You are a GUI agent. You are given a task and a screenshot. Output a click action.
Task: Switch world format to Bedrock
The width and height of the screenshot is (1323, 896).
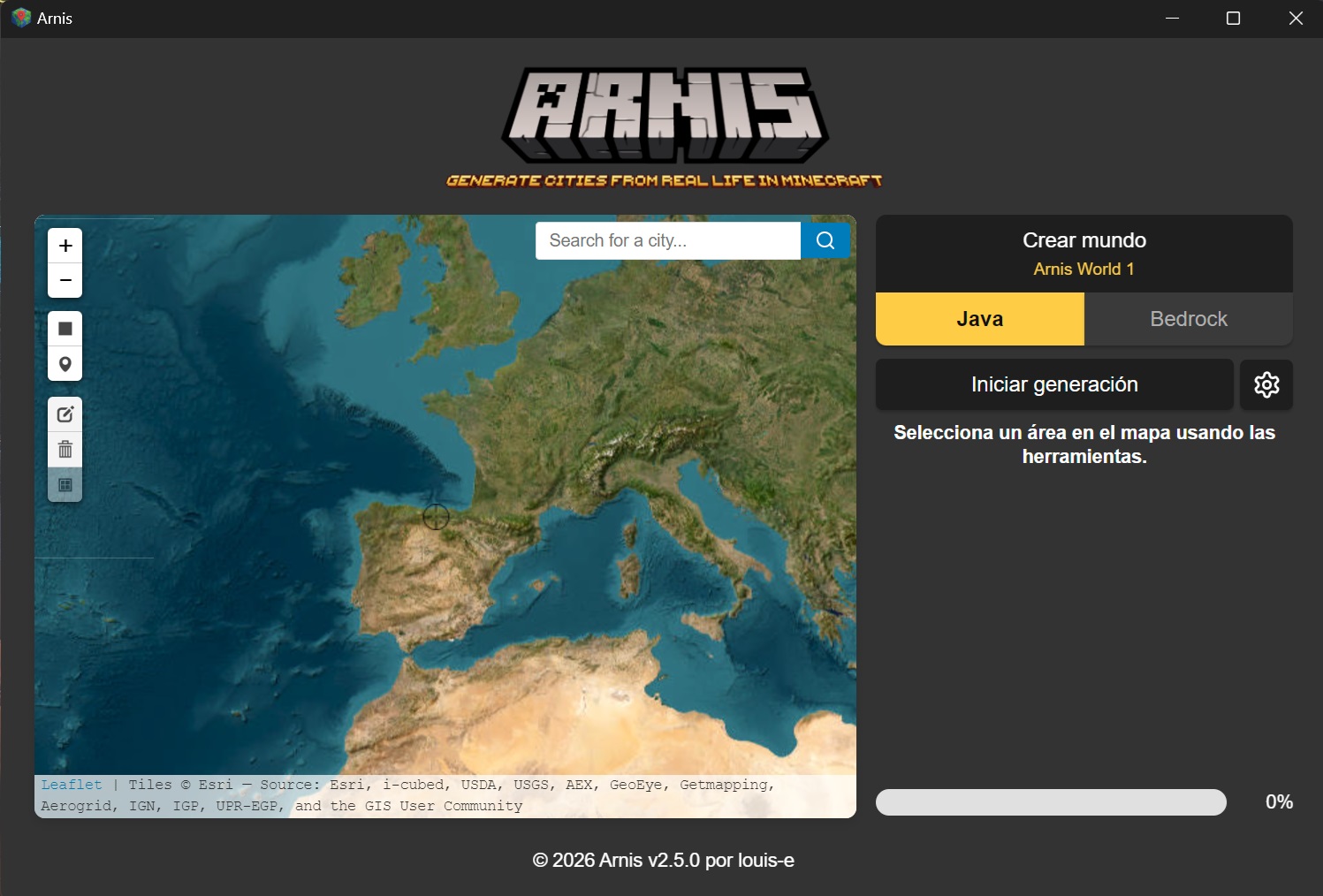coord(1188,319)
